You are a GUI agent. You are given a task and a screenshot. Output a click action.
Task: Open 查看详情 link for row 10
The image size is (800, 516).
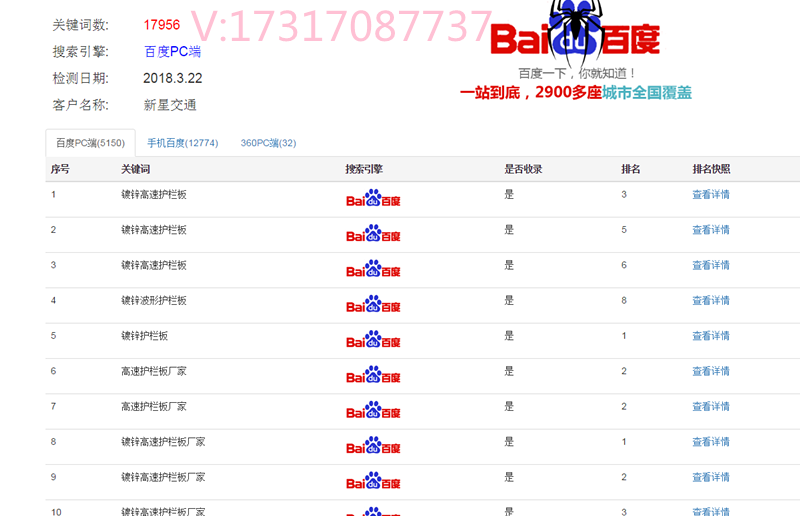coord(711,511)
